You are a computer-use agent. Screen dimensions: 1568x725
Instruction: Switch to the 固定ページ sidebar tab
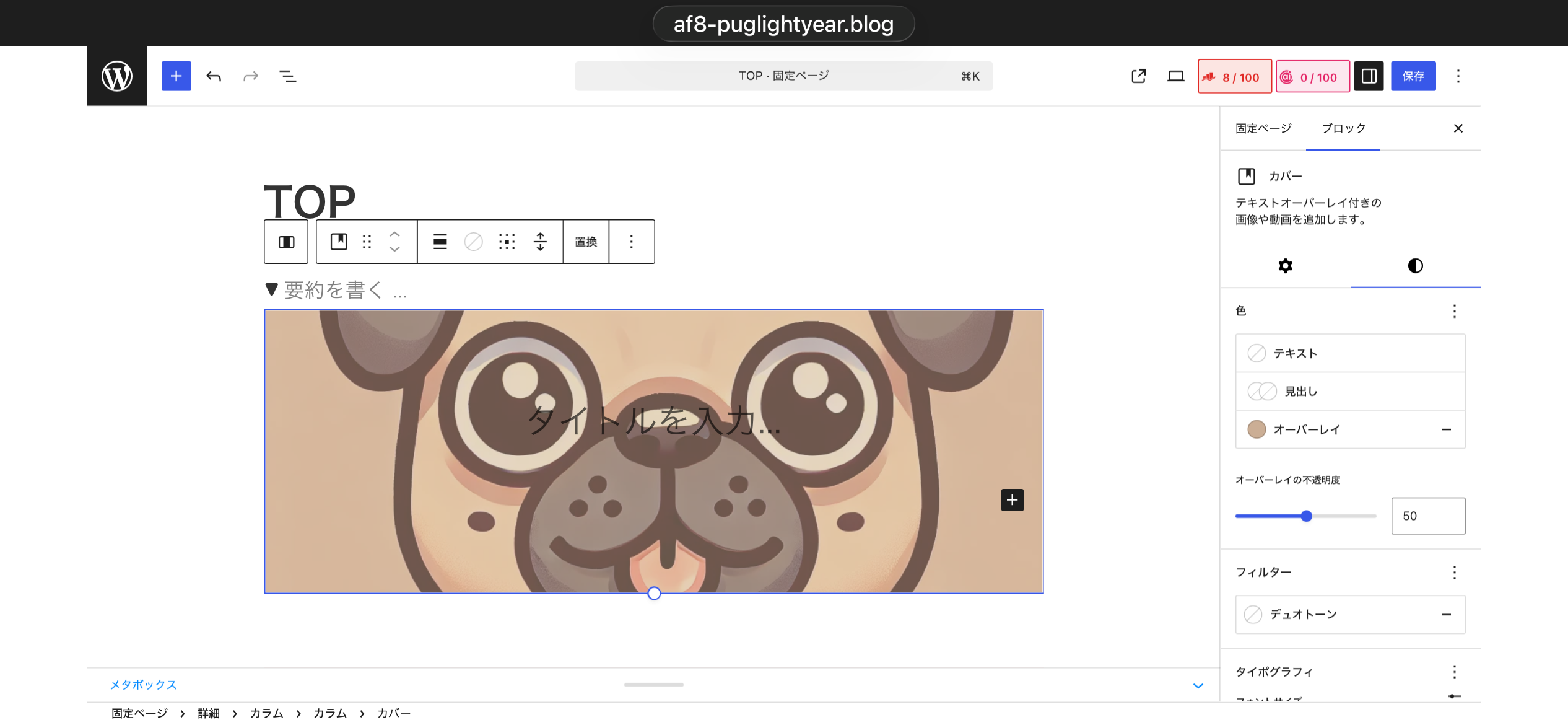coord(1263,128)
